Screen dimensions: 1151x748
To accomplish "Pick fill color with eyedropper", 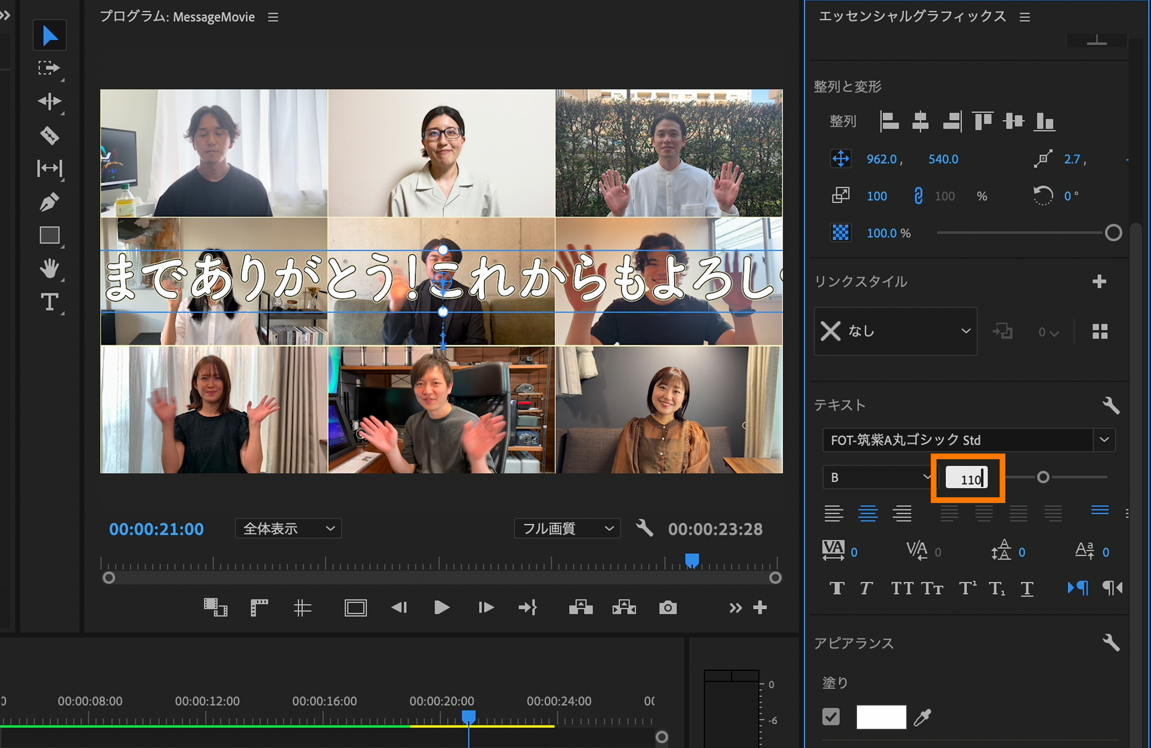I will 923,716.
